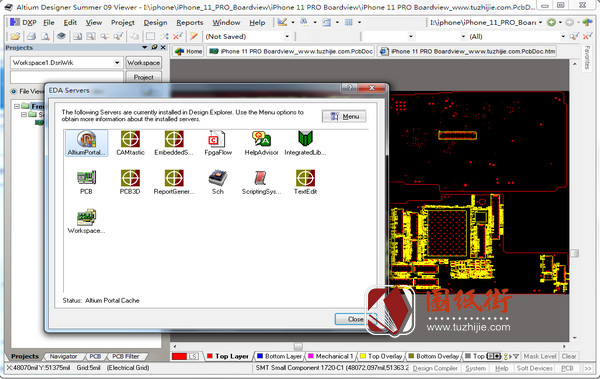Click the magenta Mechanical 1 color swatch
The height and width of the screenshot is (379, 600).
click(x=311, y=356)
